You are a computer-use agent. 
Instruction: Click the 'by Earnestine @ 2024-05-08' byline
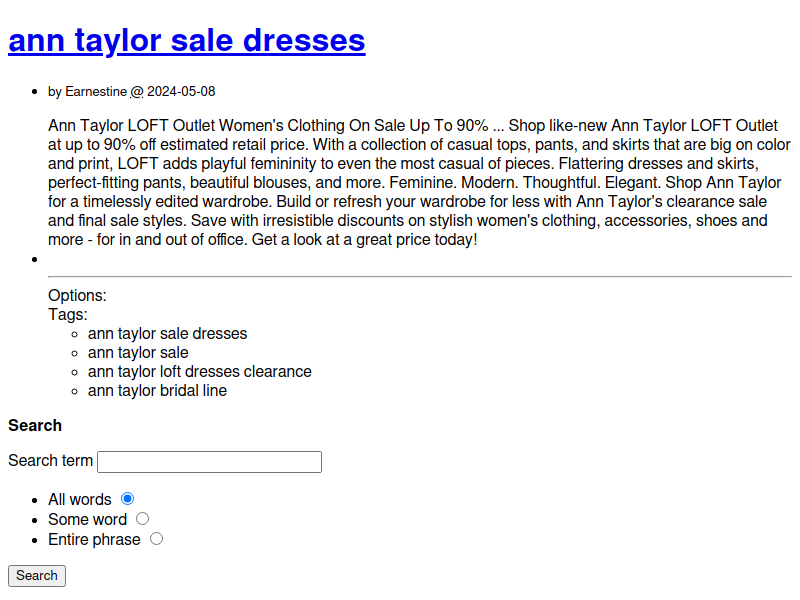(132, 91)
